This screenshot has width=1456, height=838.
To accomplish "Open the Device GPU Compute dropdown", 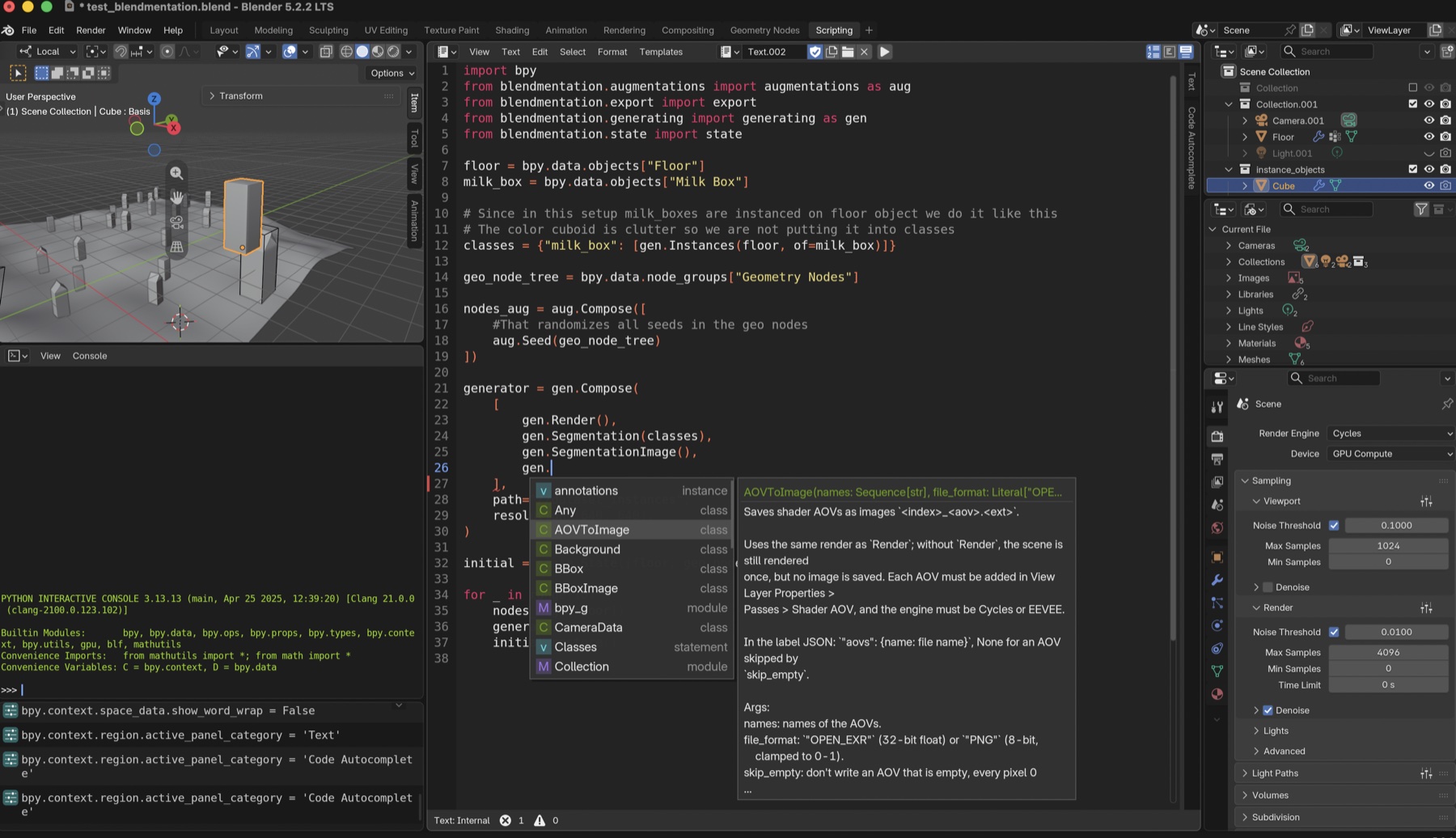I will (x=1391, y=454).
